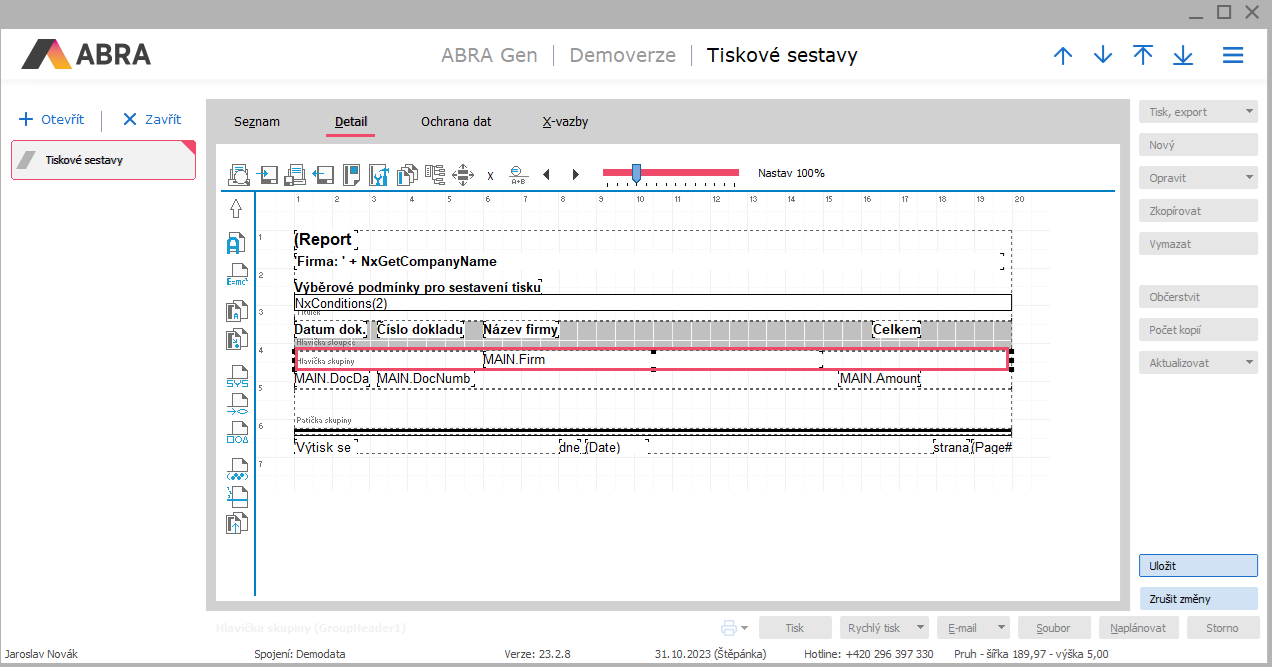Jump to first record arrow icon
The image size is (1272, 667).
[x=1143, y=56]
